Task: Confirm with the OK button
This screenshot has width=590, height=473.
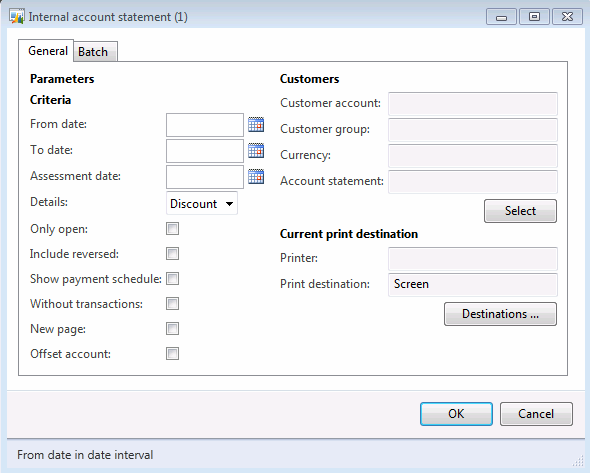Action: point(456,414)
